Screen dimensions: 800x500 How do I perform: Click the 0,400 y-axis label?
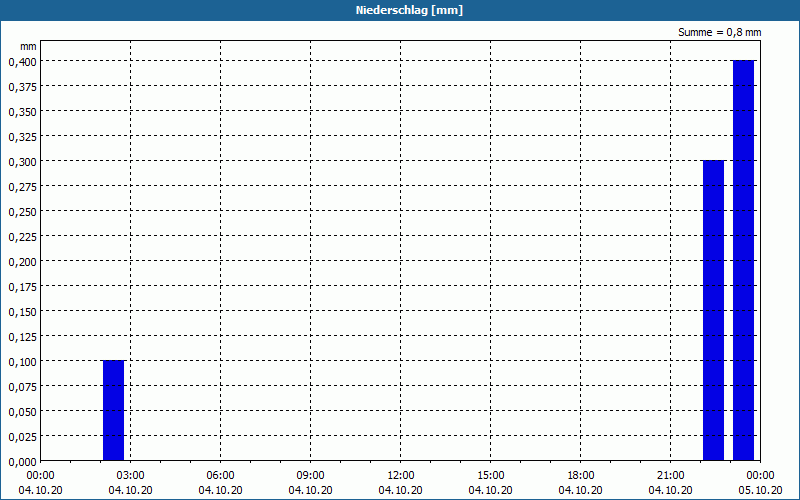22,62
